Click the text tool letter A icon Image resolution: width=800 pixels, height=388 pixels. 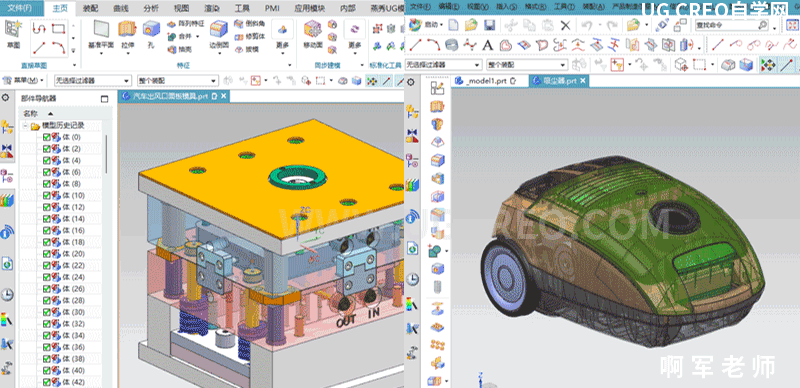[488, 45]
